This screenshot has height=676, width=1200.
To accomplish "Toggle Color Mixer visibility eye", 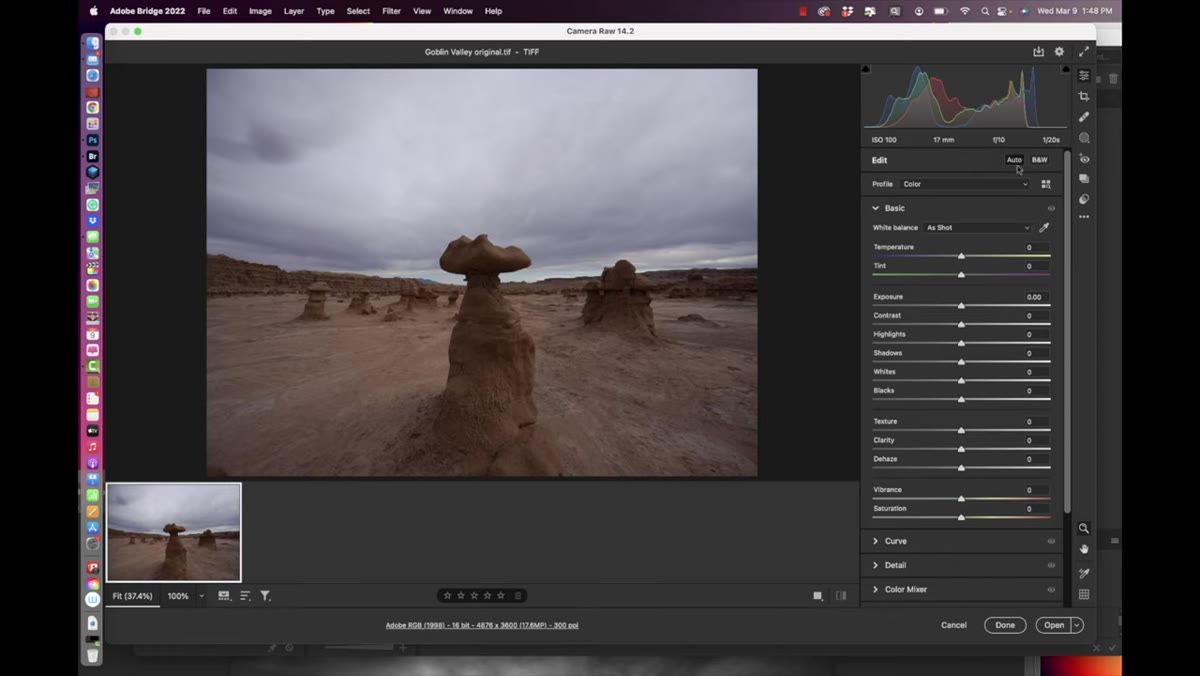I will coord(1051,589).
